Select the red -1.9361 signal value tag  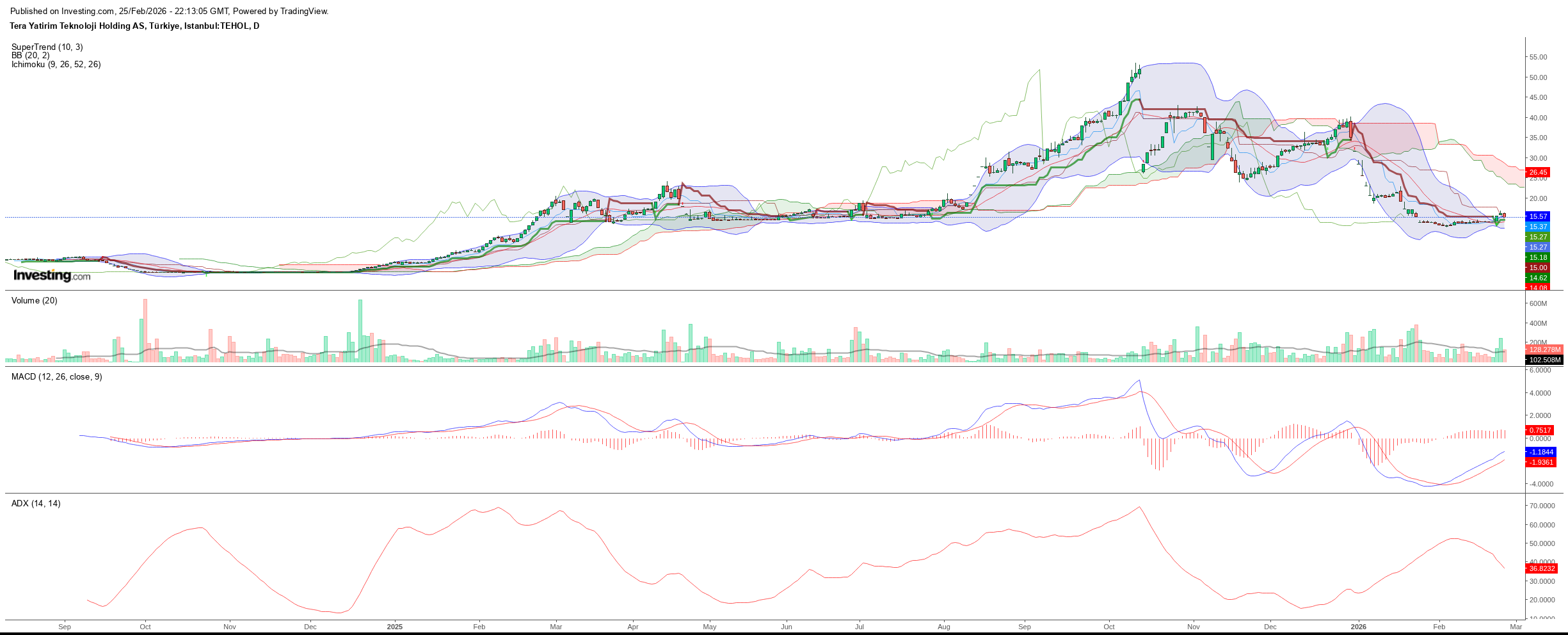pos(1540,462)
